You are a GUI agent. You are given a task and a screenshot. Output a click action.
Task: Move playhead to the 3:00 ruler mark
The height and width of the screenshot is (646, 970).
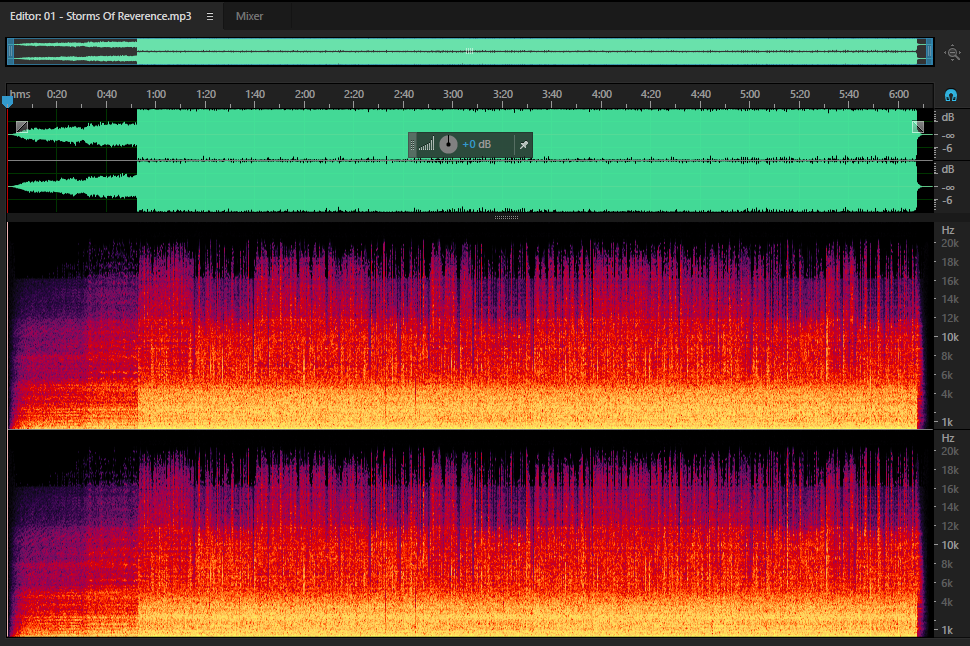[453, 95]
